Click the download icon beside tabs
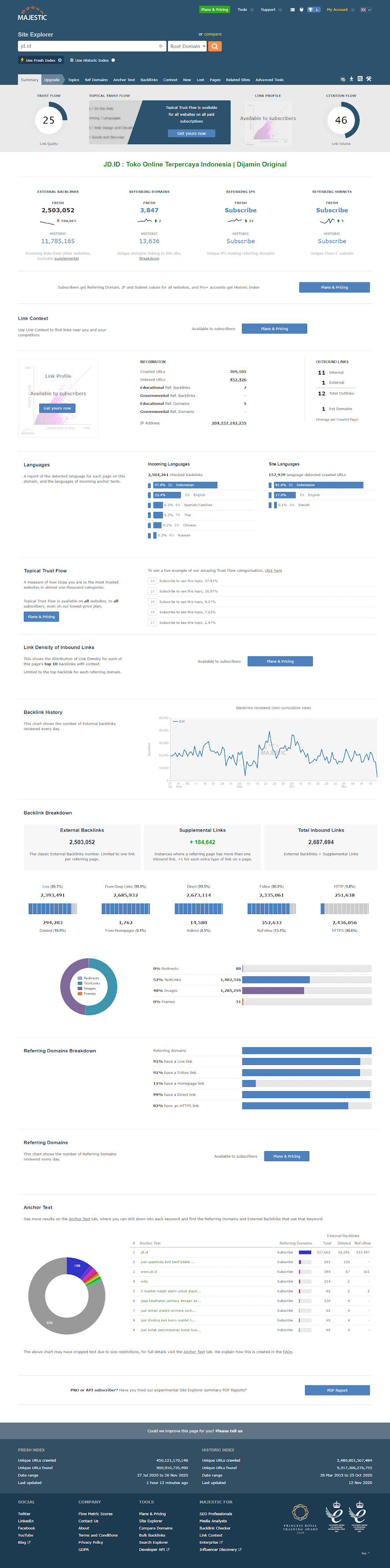This screenshot has height=1568, width=390. tap(351, 79)
